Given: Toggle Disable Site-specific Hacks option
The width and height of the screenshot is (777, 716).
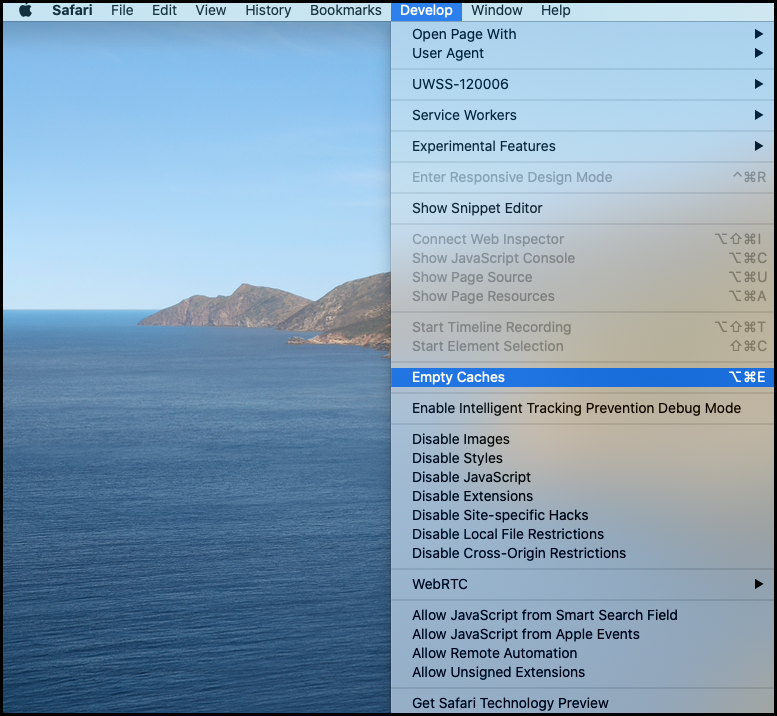Looking at the screenshot, I should click(584, 515).
